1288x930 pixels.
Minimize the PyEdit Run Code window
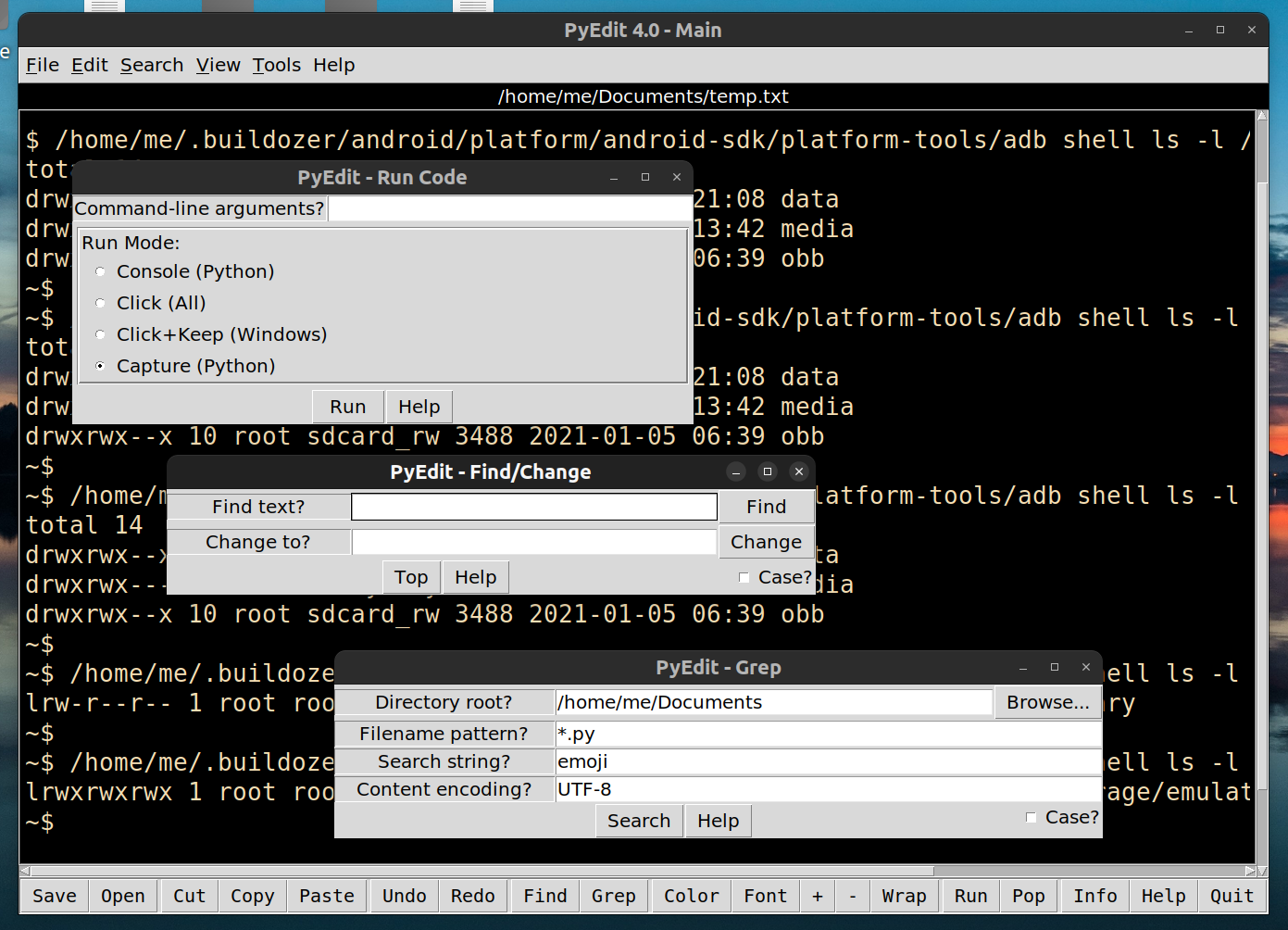[614, 177]
